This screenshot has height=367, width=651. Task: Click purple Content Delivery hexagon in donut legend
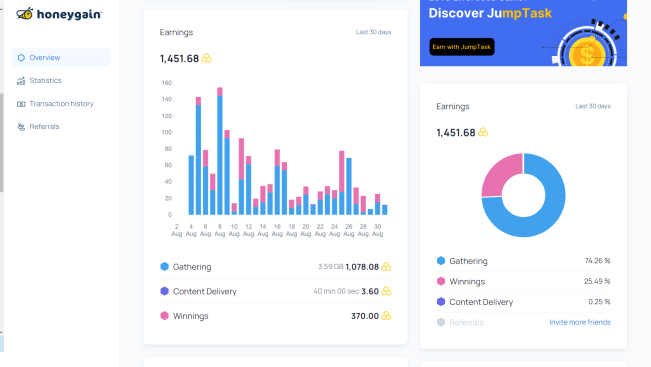tap(441, 302)
